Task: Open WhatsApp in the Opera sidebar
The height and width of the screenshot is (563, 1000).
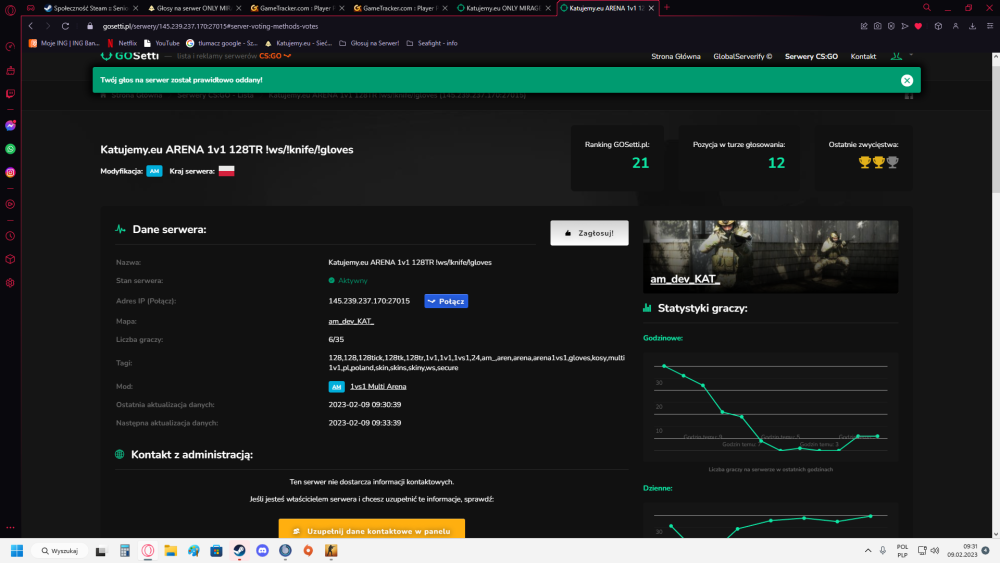Action: coord(10,149)
